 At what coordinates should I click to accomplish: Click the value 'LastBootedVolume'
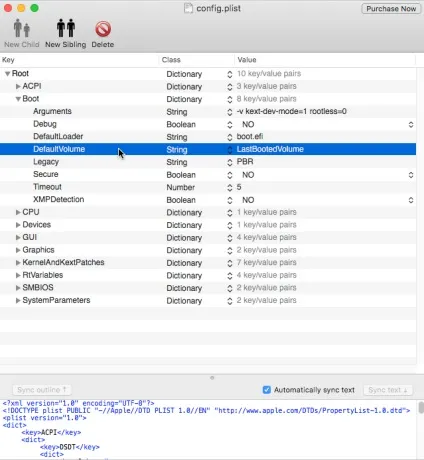270,149
